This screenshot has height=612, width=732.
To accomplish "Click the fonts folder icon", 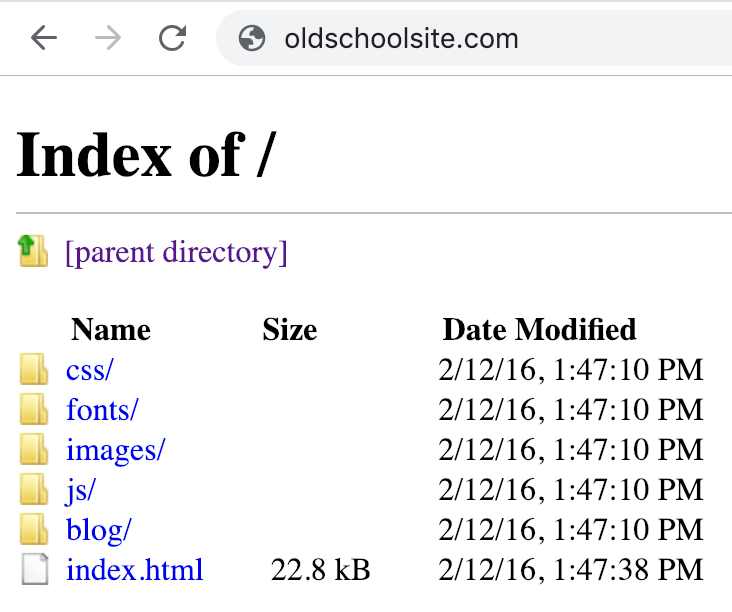I will pos(34,410).
